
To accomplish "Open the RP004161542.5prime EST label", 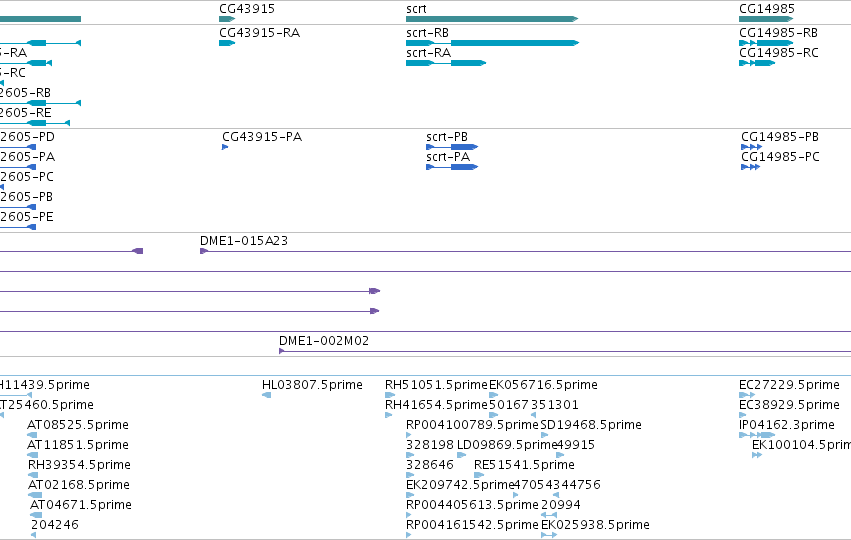I will [x=472, y=525].
